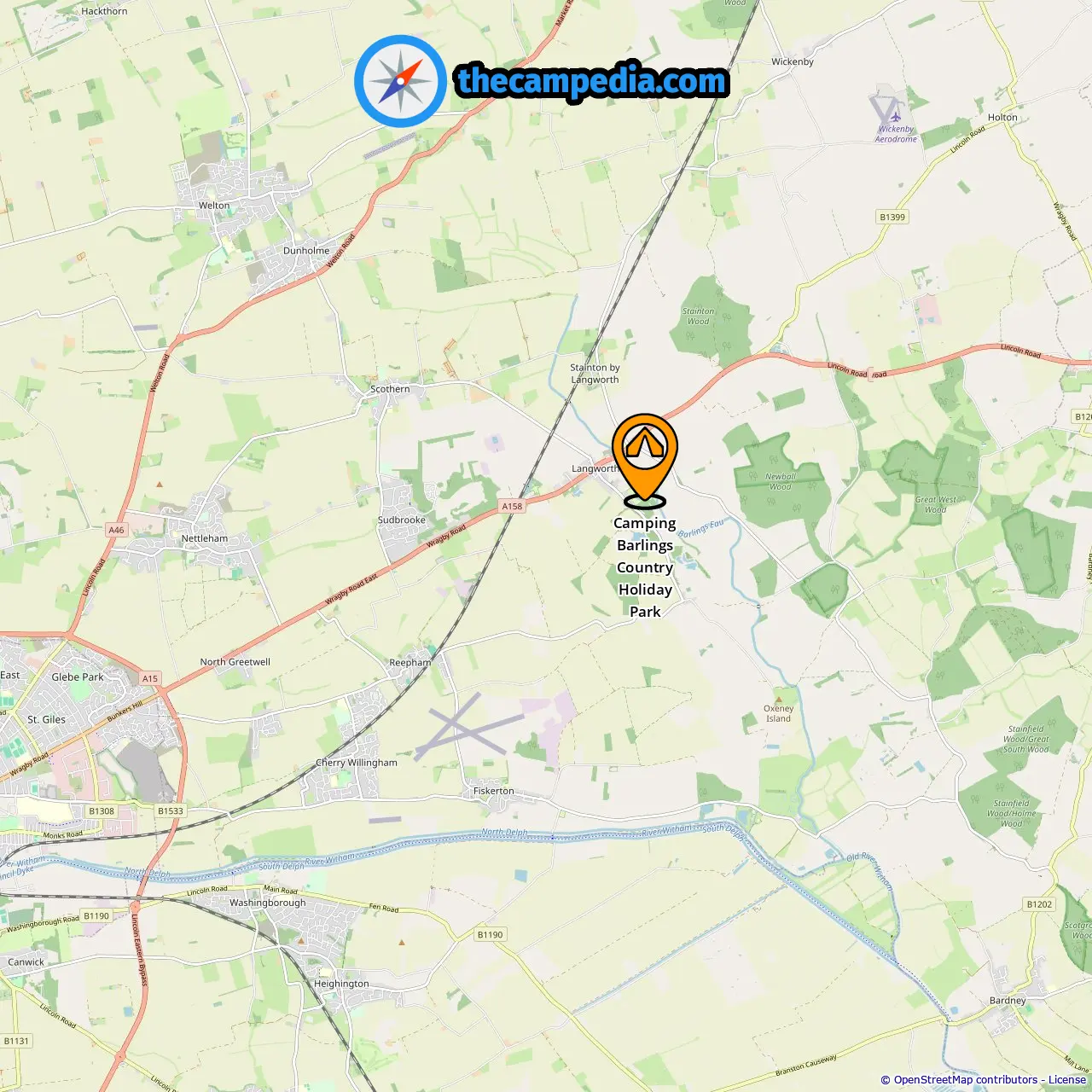Image resolution: width=1092 pixels, height=1092 pixels.
Task: Click the Scothern village label
Action: 390,389
